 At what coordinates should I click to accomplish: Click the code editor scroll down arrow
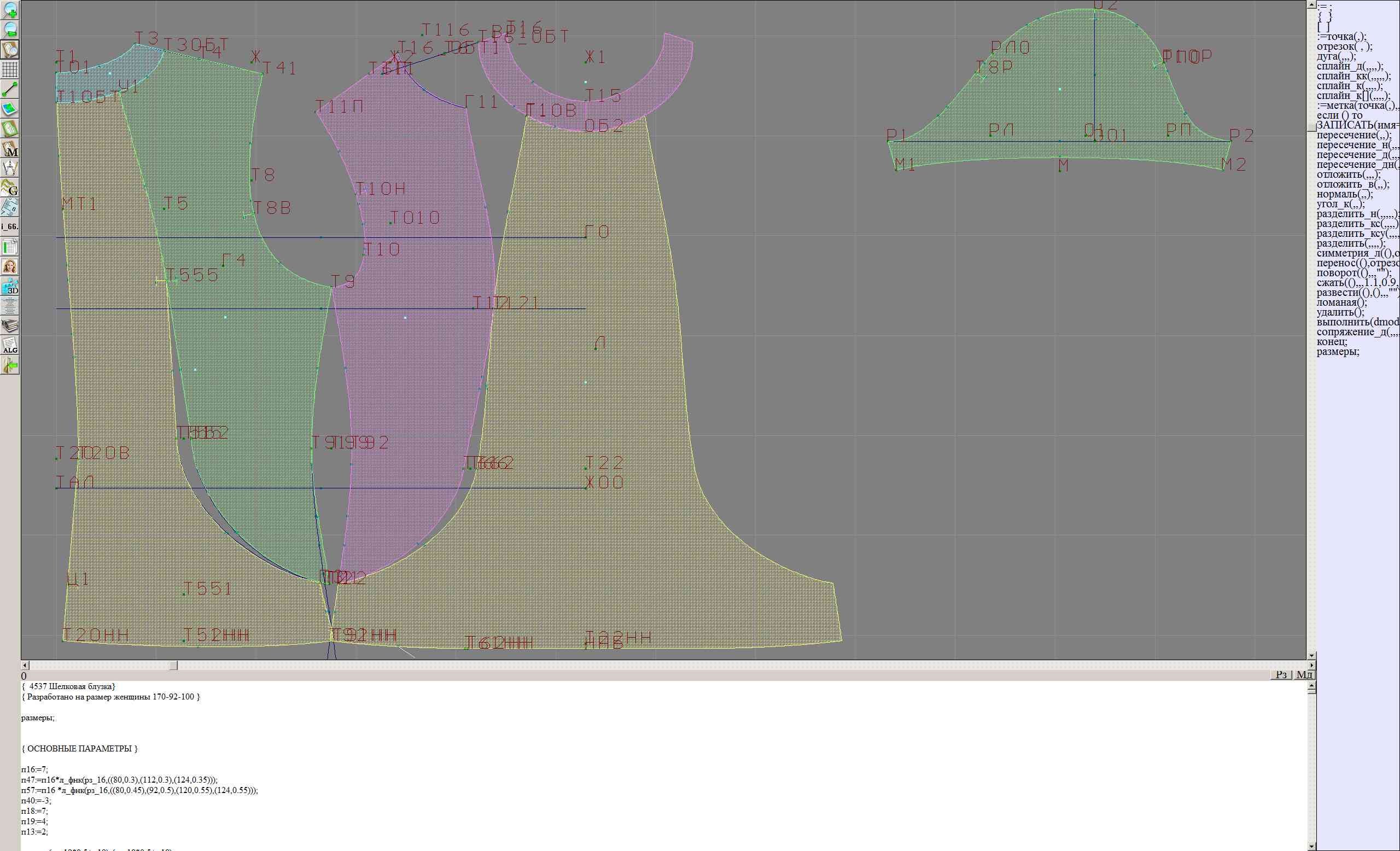pos(1311,847)
